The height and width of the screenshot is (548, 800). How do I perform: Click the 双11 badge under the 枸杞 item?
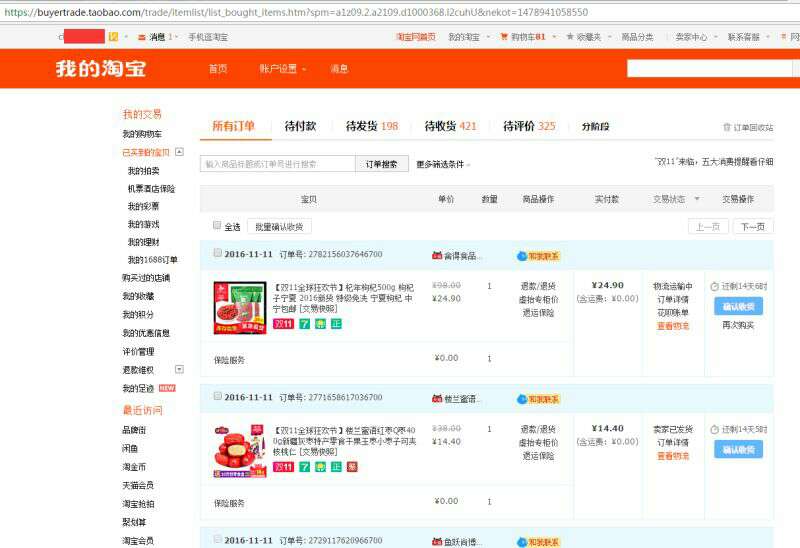[283, 324]
